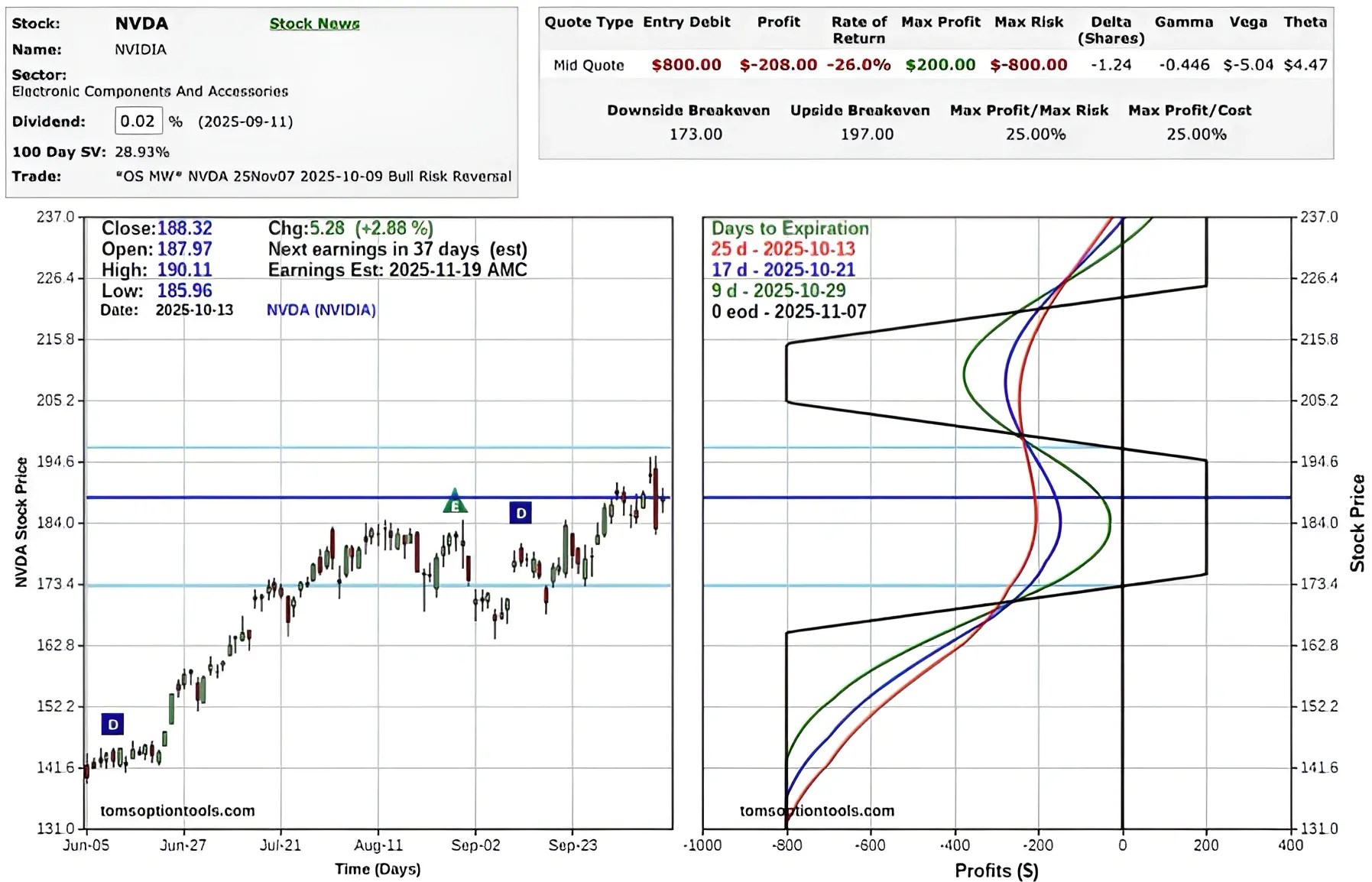Click the 25.00% under Max Profit/Max Risk

[x=1036, y=134]
